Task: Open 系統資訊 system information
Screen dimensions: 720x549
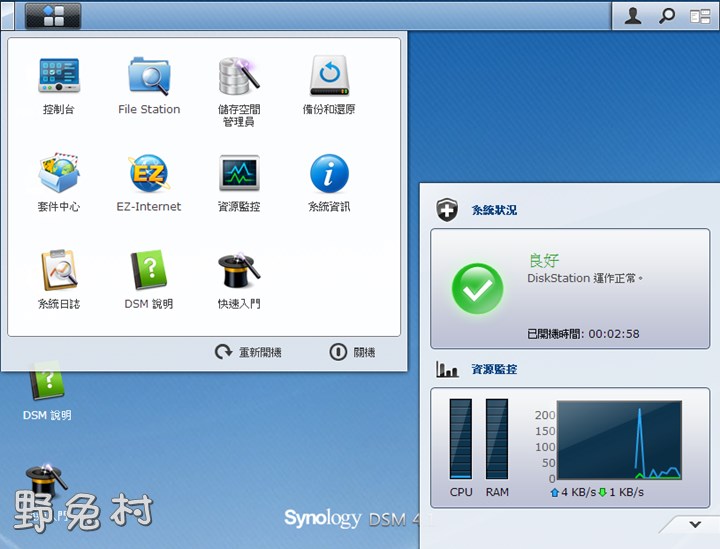Action: pos(329,183)
